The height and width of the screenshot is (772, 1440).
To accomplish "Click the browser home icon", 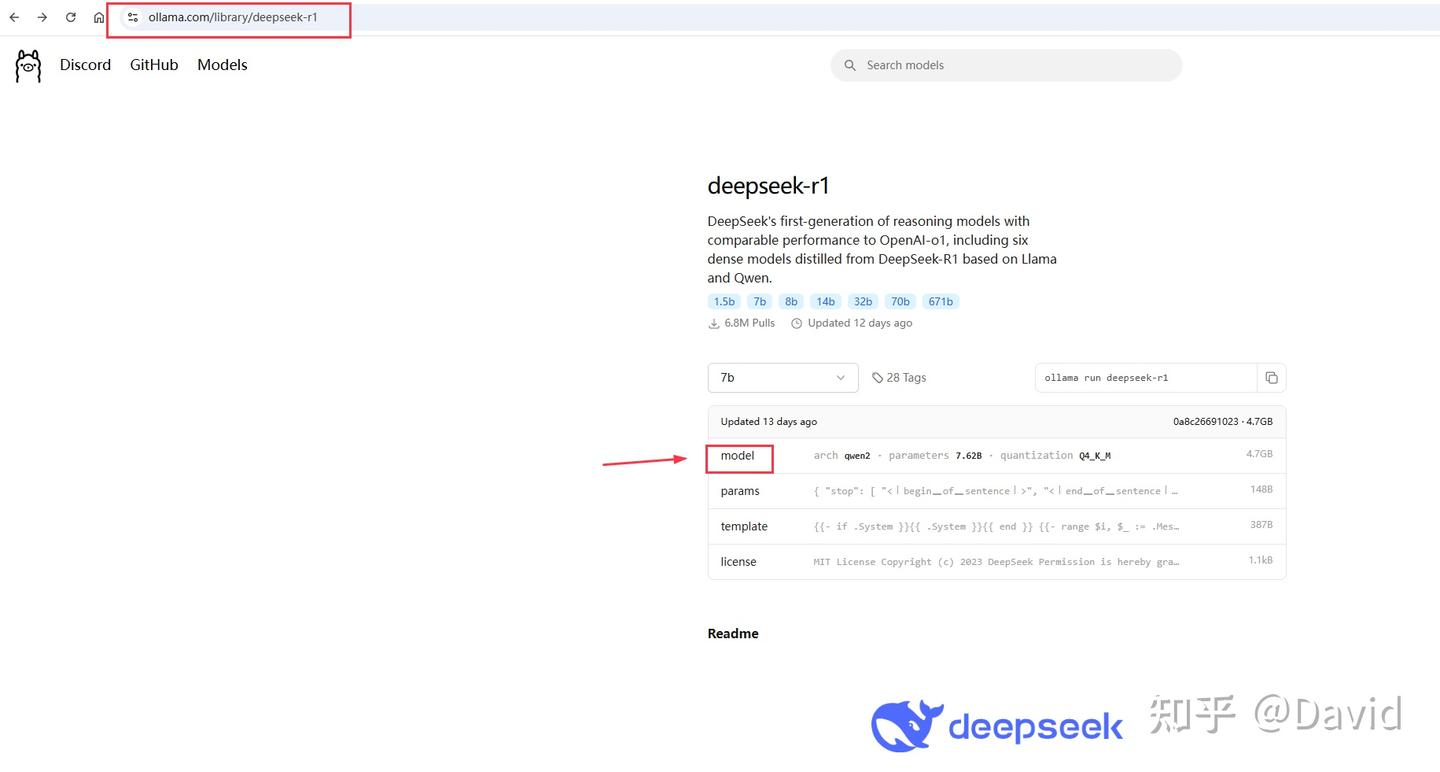I will pyautogui.click(x=99, y=17).
